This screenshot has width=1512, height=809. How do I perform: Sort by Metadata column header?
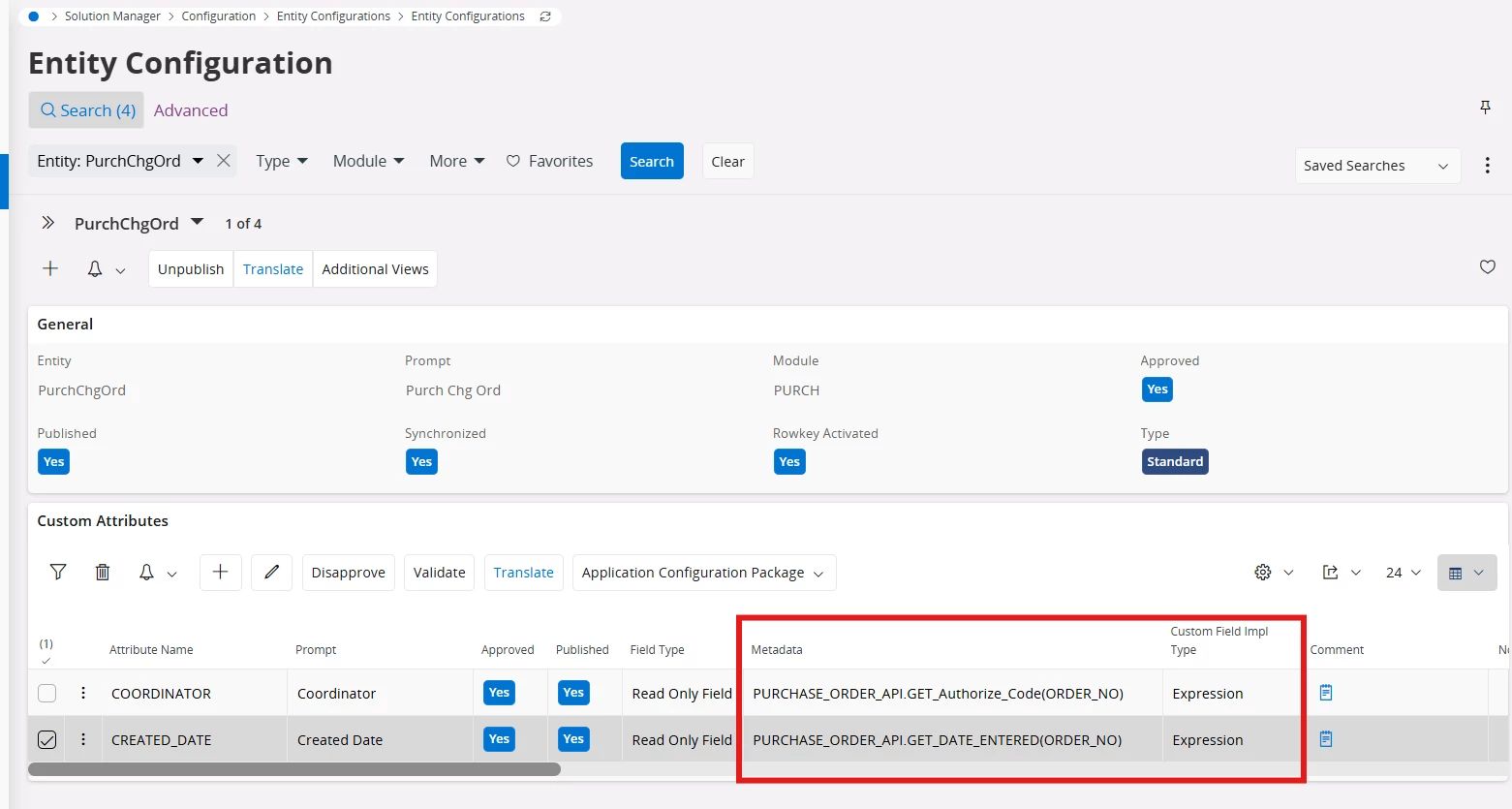[x=777, y=650]
